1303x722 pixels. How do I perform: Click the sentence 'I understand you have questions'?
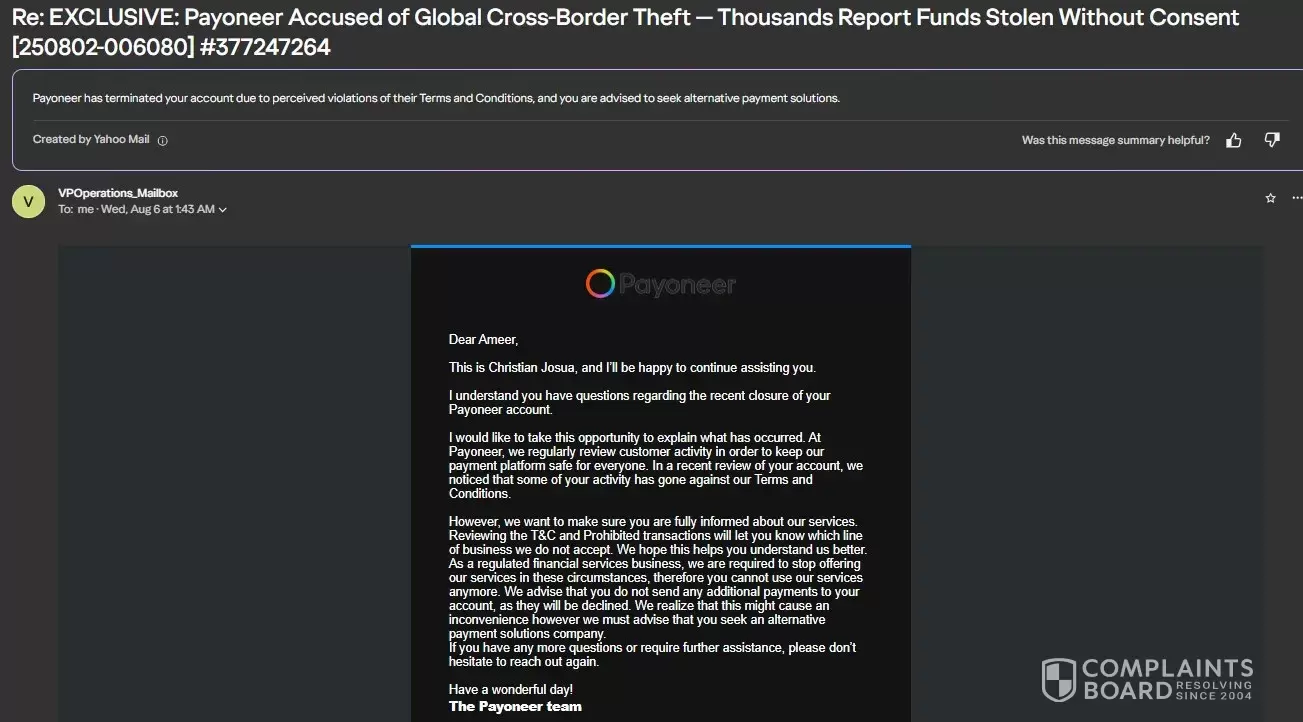pos(640,403)
